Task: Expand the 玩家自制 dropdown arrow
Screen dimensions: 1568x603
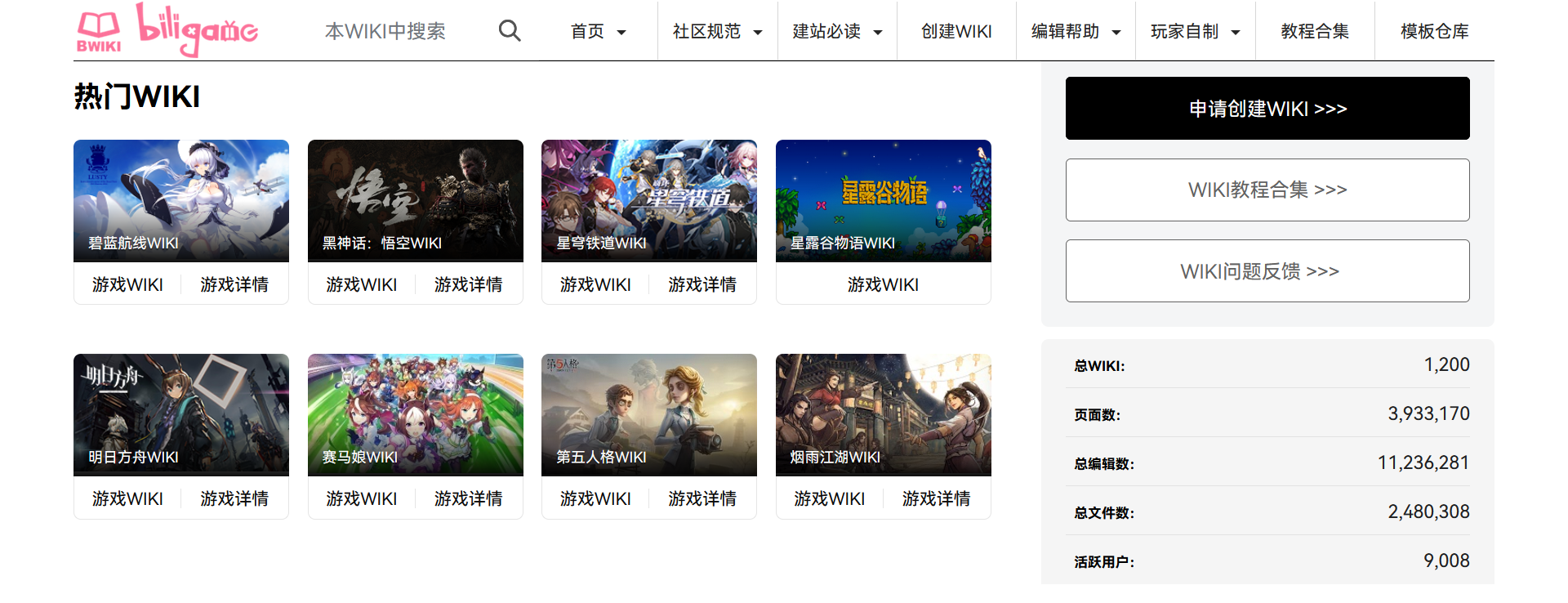Action: pyautogui.click(x=1236, y=33)
